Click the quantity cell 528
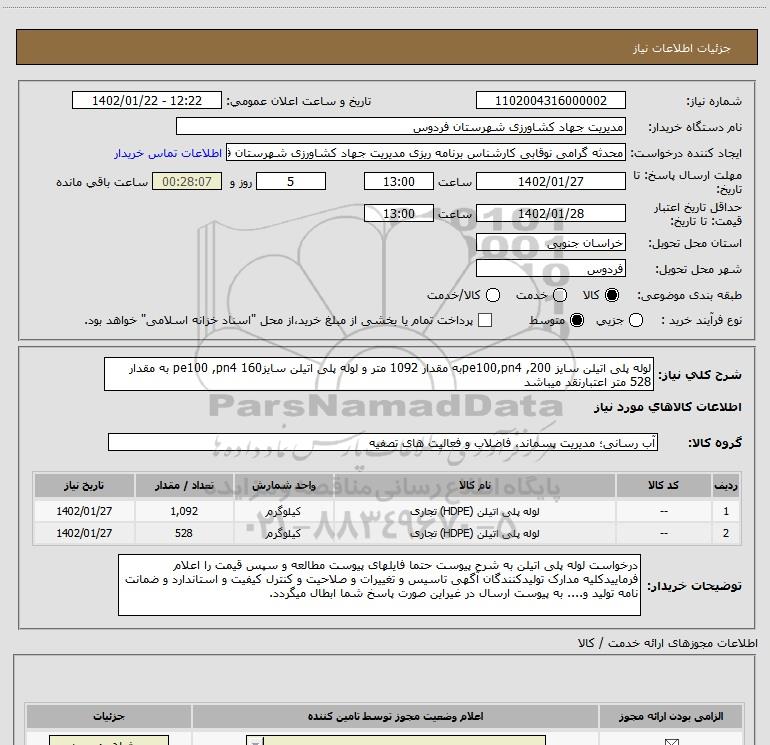The height and width of the screenshot is (745, 770). (184, 533)
